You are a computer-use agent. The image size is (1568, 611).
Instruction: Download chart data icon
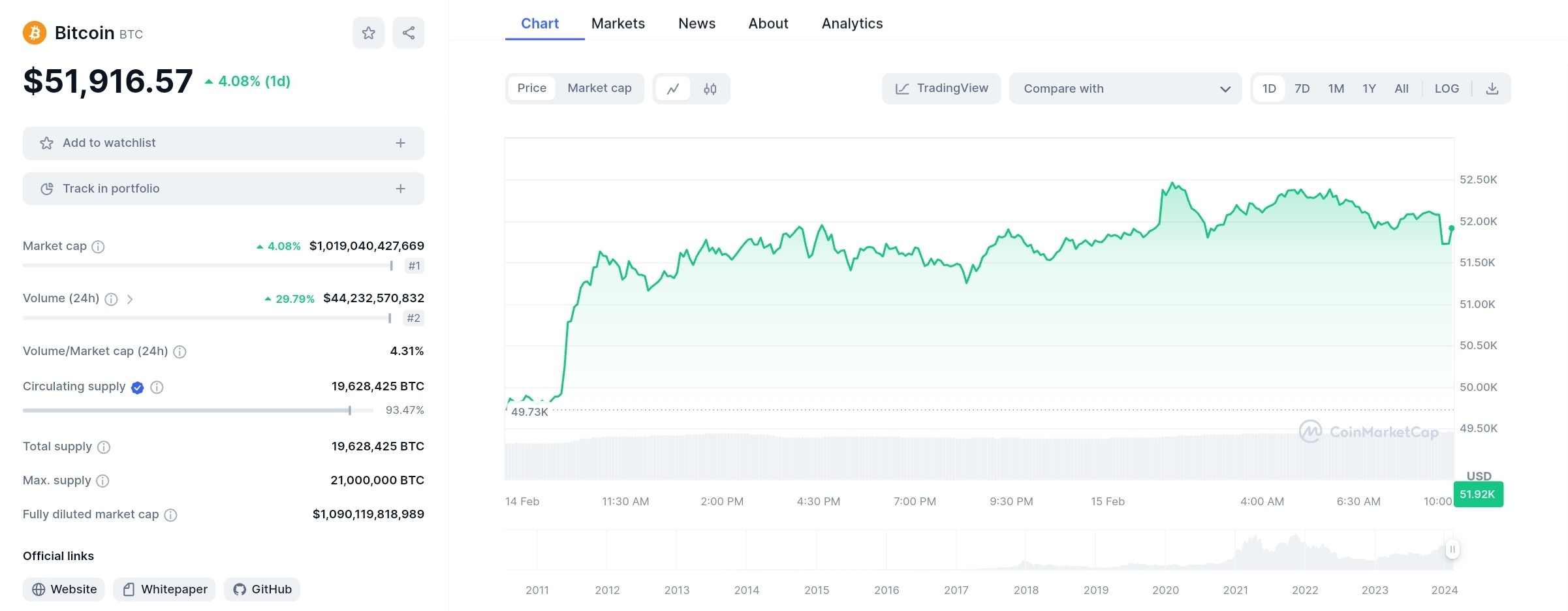(x=1492, y=89)
